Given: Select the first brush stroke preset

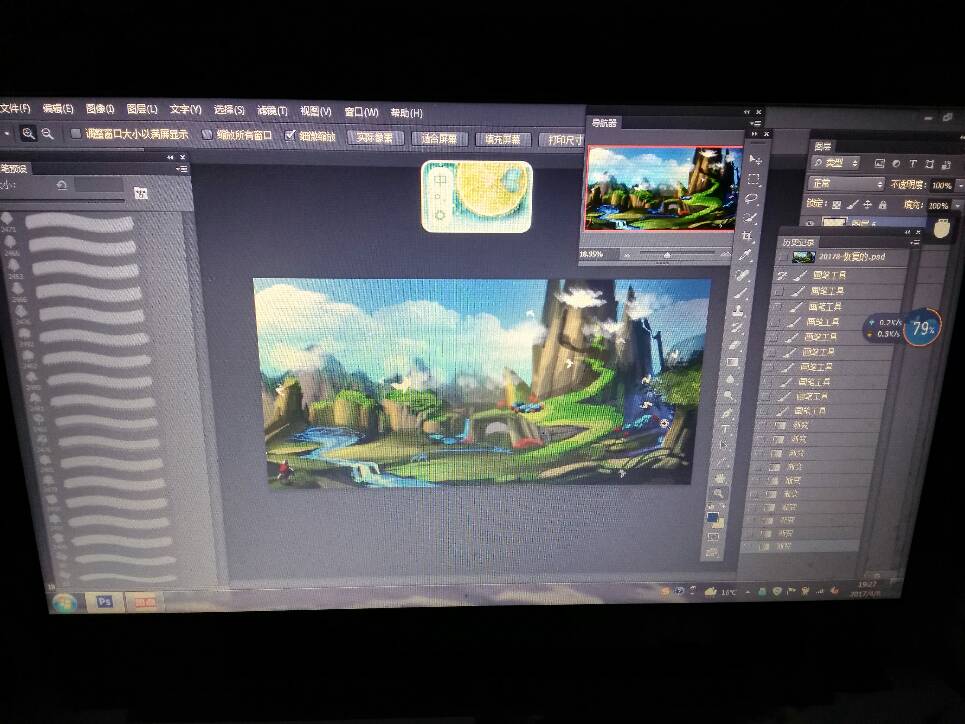Looking at the screenshot, I should pos(79,223).
